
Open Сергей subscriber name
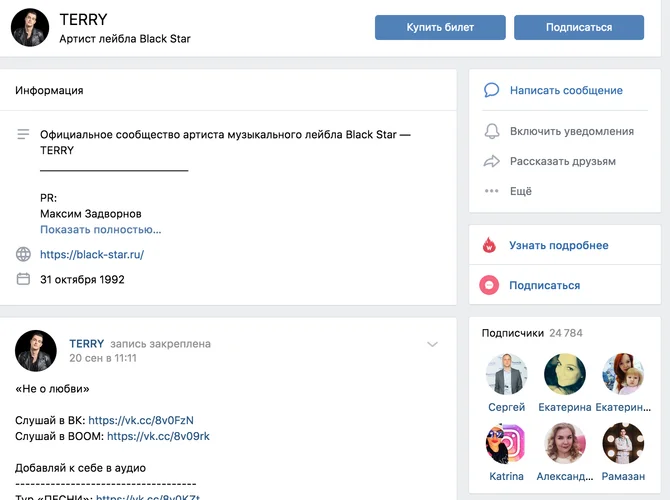tap(506, 407)
